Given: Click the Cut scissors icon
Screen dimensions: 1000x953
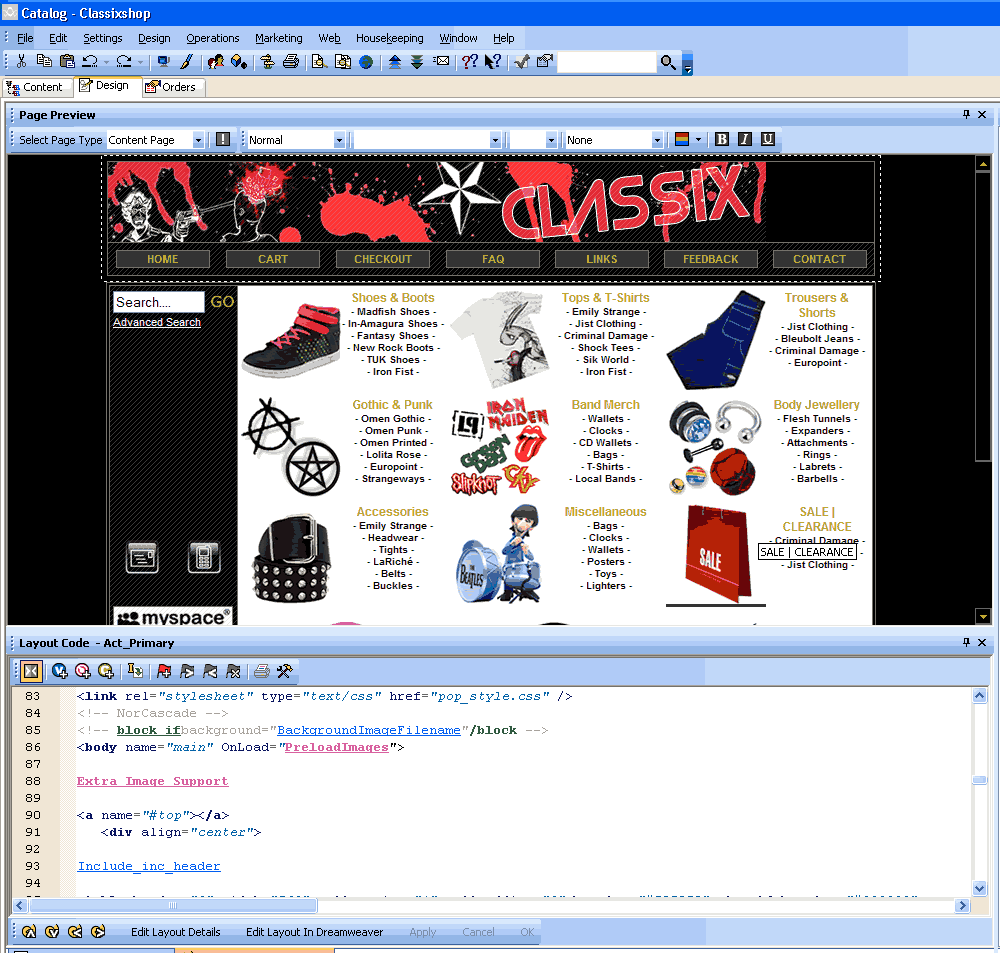Looking at the screenshot, I should point(21,62).
